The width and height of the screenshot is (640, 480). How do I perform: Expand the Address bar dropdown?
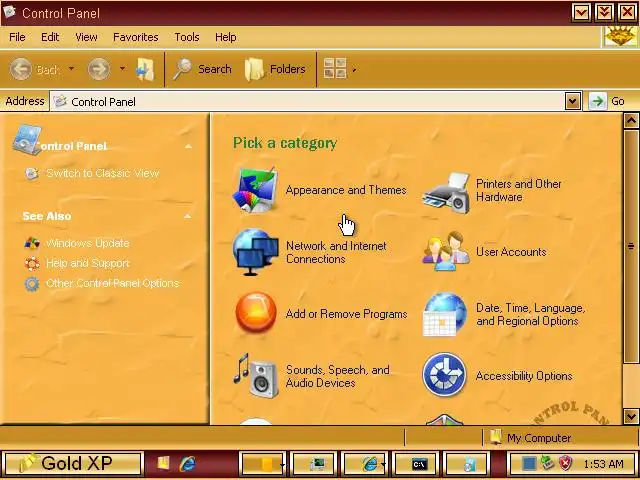coord(573,101)
